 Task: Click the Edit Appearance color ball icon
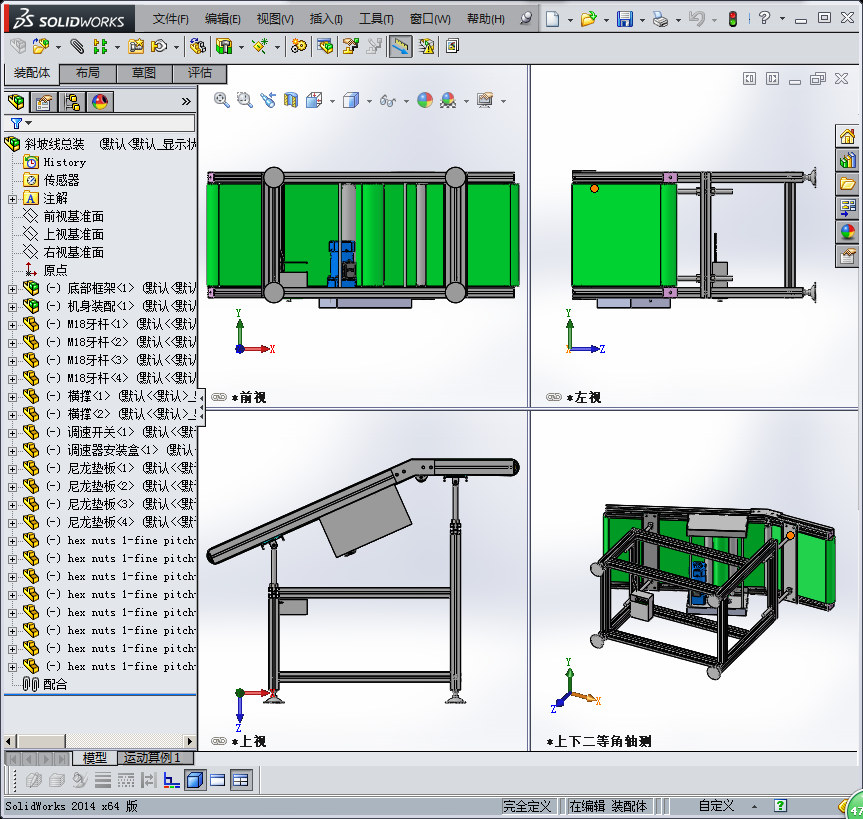point(425,100)
